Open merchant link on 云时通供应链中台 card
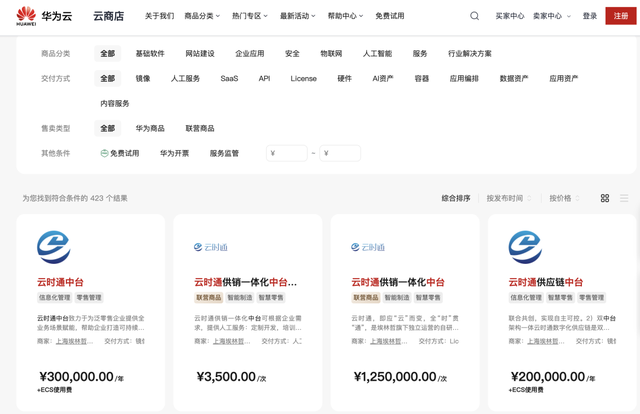640x414 pixels. tap(546, 341)
